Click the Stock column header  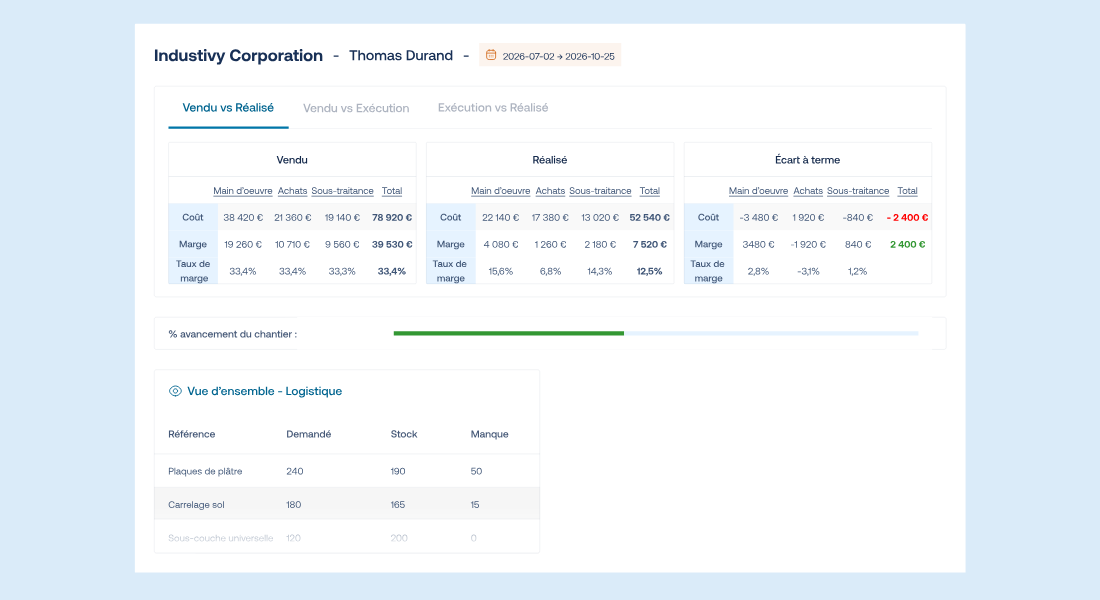[404, 434]
